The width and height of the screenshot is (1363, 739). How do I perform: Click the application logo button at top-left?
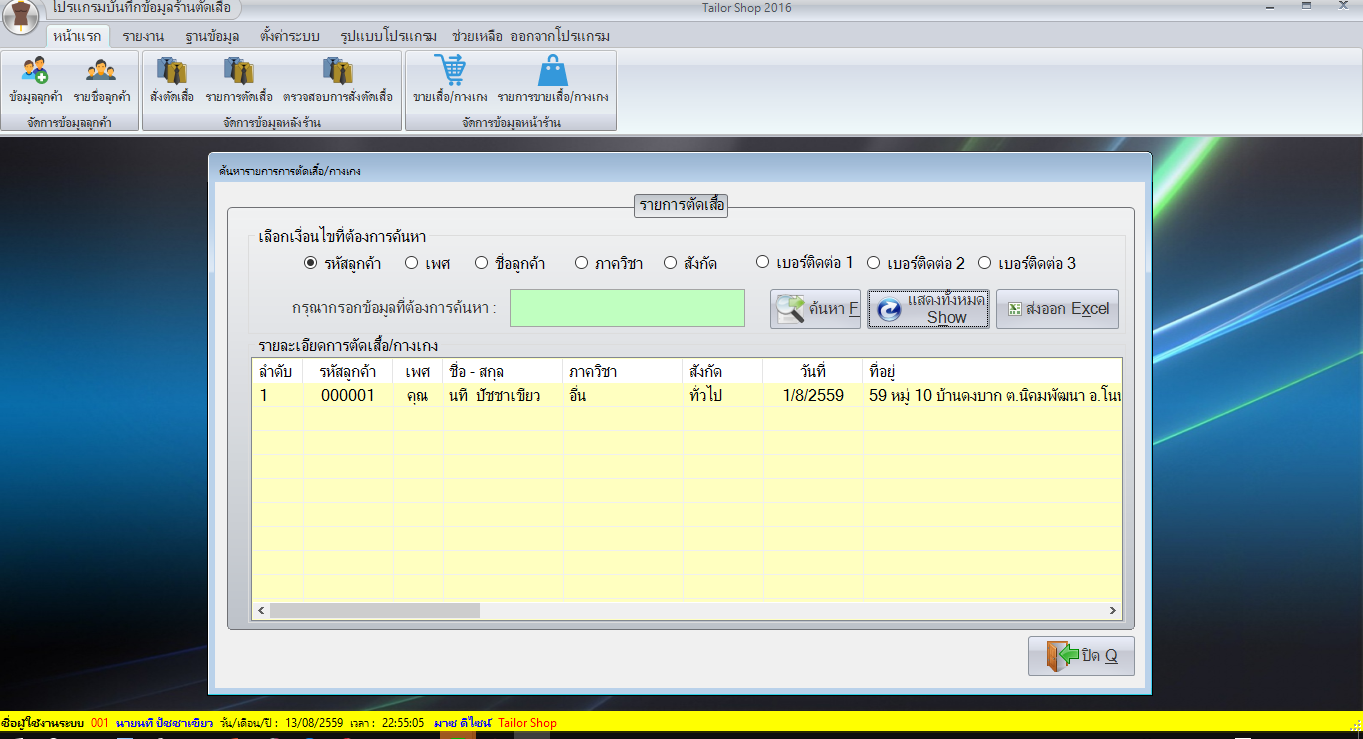[x=20, y=17]
